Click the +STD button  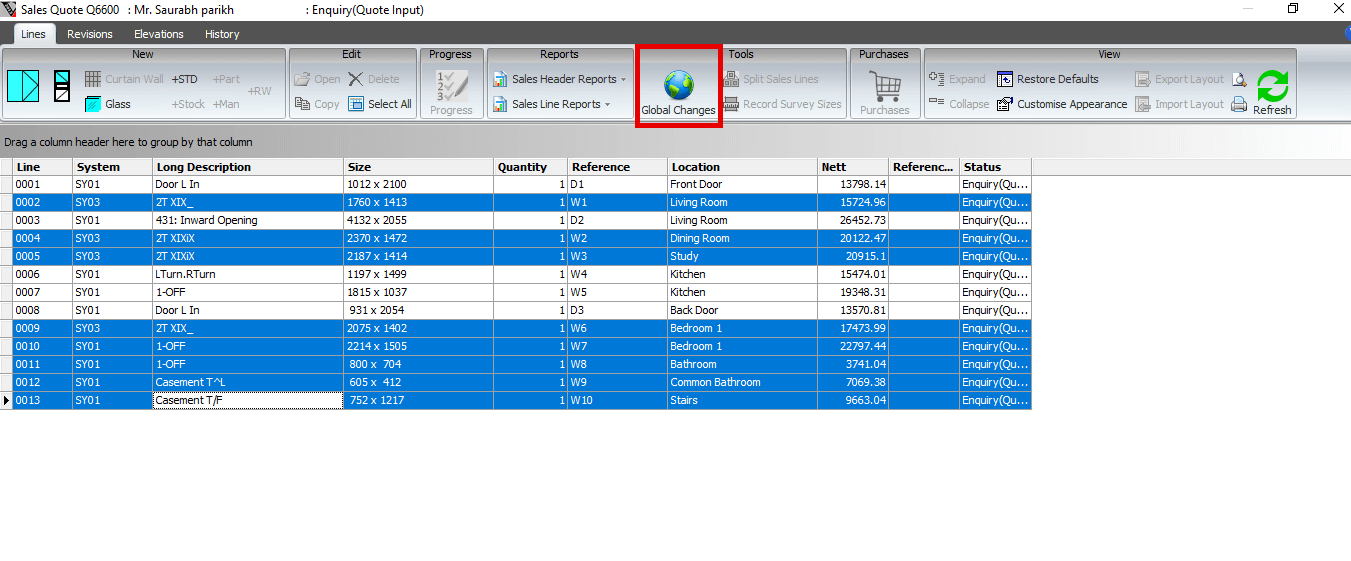(x=184, y=79)
